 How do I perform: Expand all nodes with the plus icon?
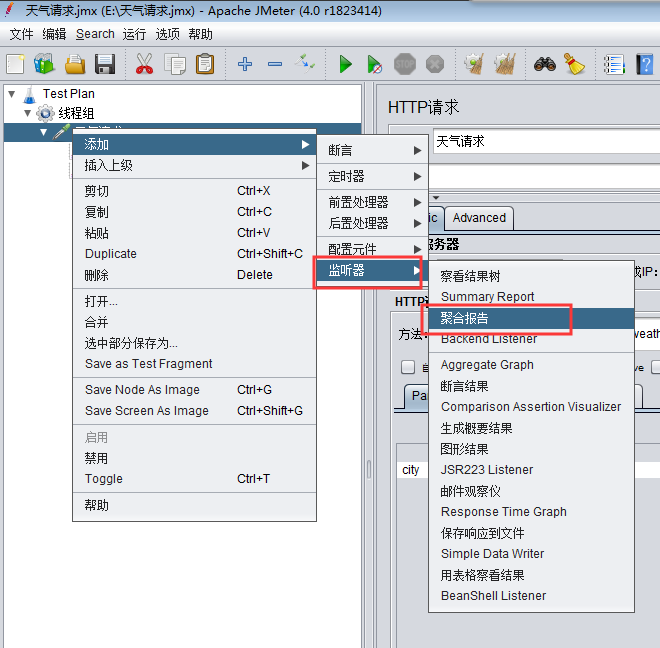point(245,64)
